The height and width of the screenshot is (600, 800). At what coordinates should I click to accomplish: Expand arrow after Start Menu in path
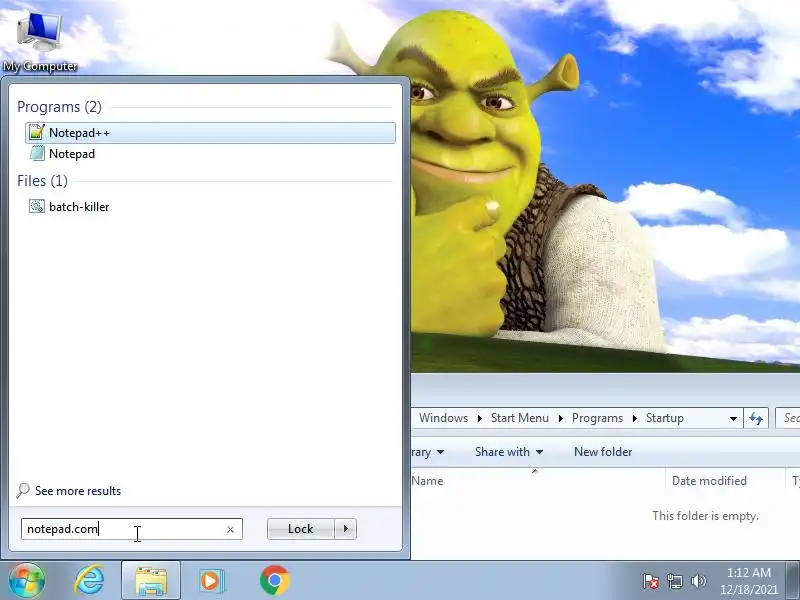point(561,418)
